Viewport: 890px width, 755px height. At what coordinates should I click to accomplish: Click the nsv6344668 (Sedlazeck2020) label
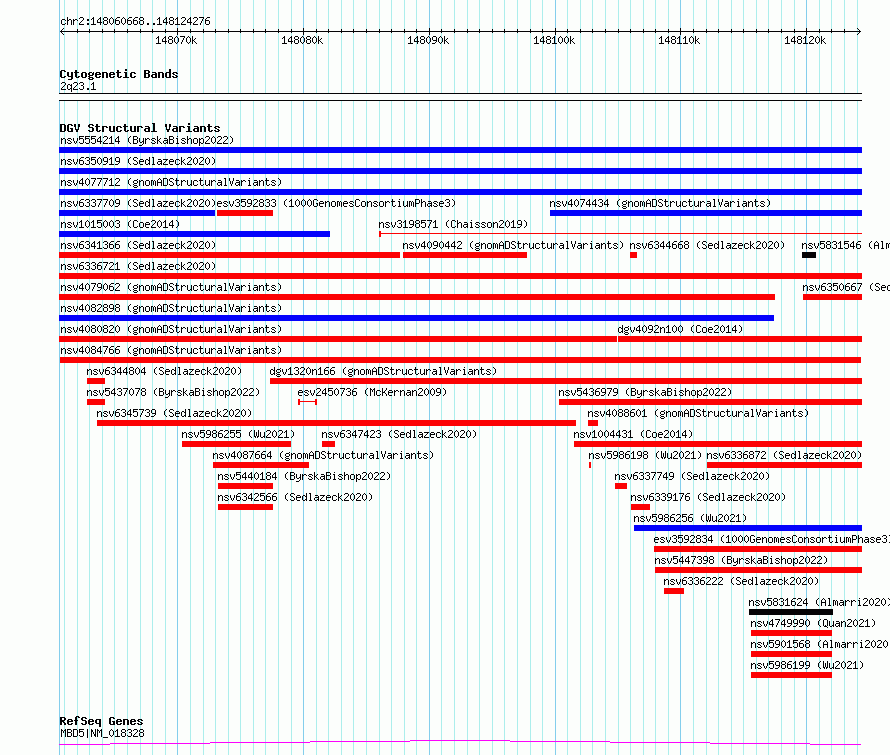pos(707,245)
